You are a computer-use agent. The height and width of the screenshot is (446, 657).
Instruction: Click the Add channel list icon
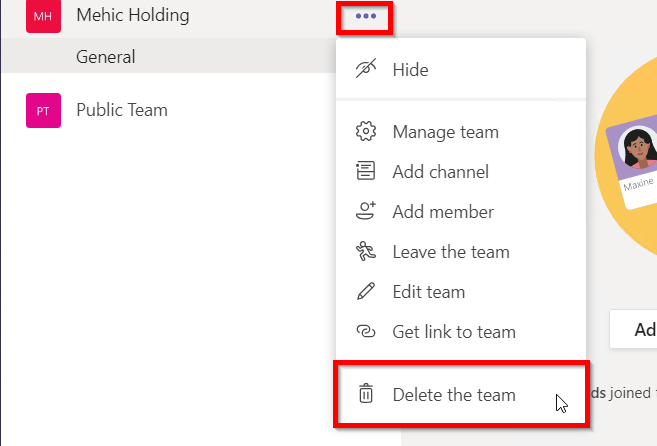[x=366, y=172]
